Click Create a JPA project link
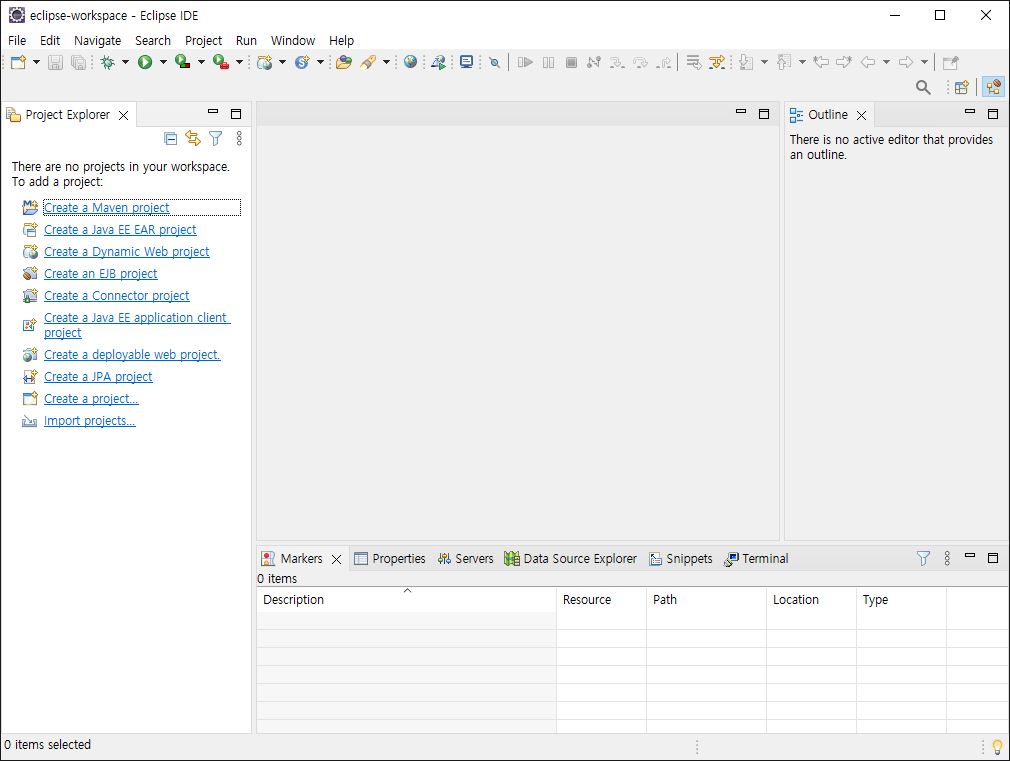The height and width of the screenshot is (761, 1010). point(99,376)
